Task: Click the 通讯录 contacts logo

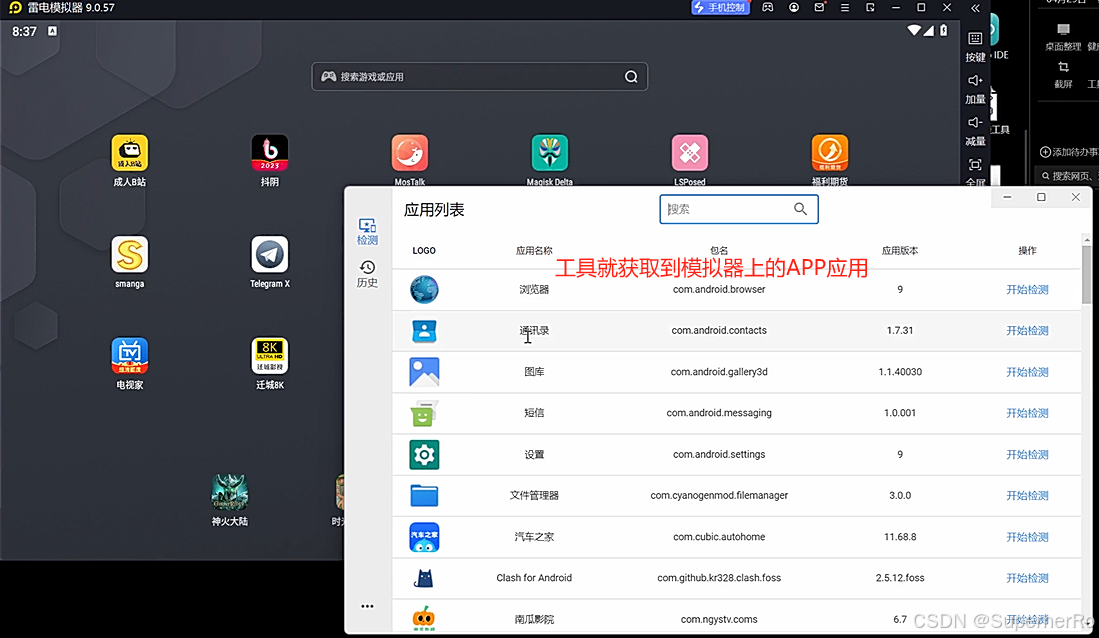Action: point(424,331)
